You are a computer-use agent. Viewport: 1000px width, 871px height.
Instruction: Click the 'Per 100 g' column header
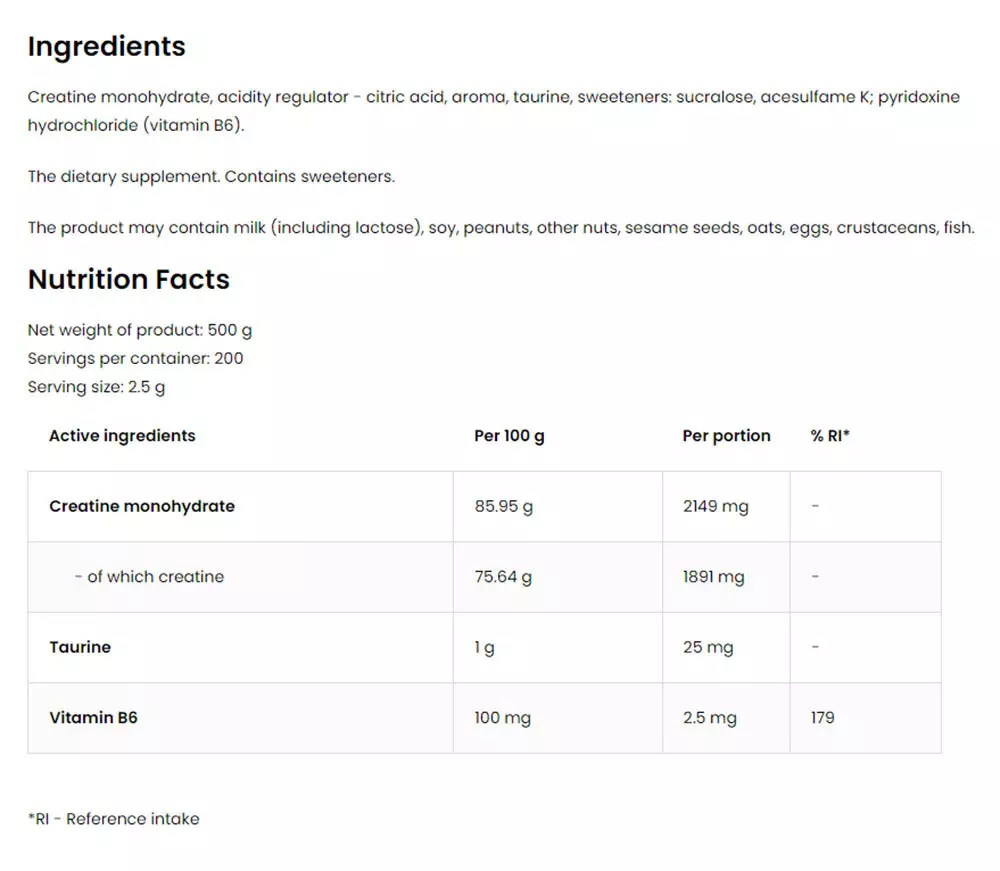click(509, 436)
